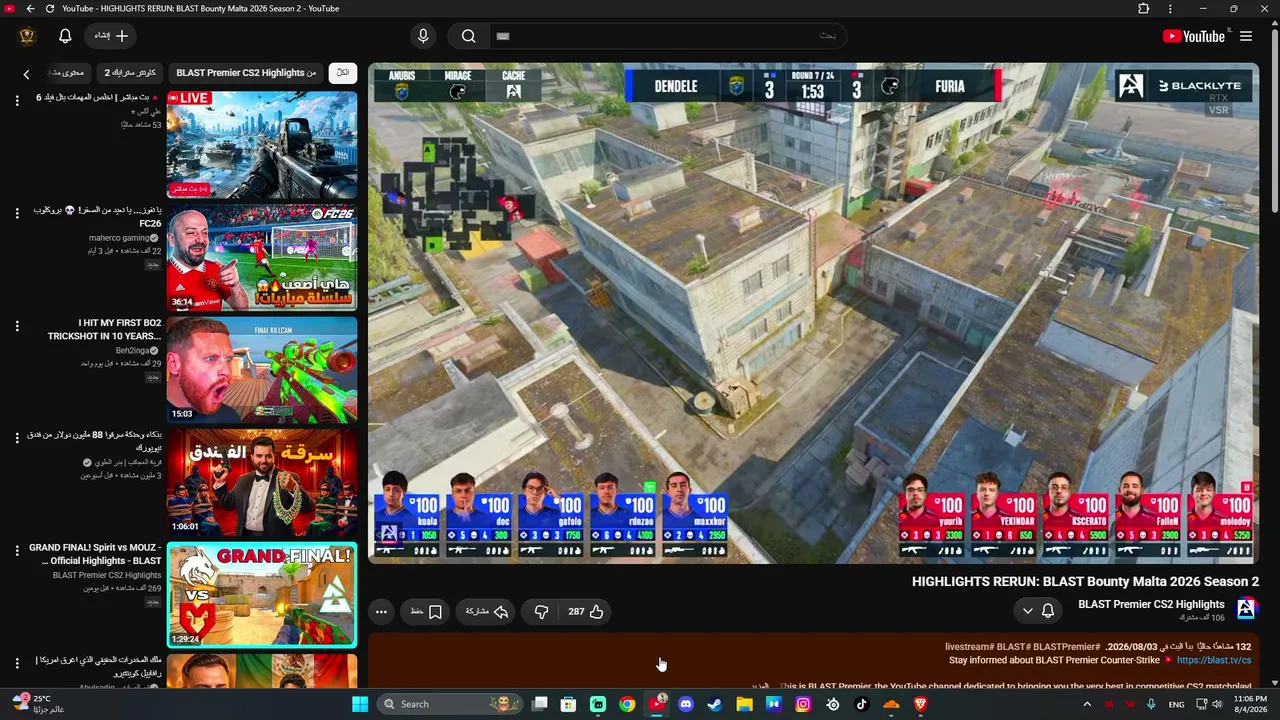Open the notifications bell in the header
Viewport: 1280px width, 720px height.
65,36
